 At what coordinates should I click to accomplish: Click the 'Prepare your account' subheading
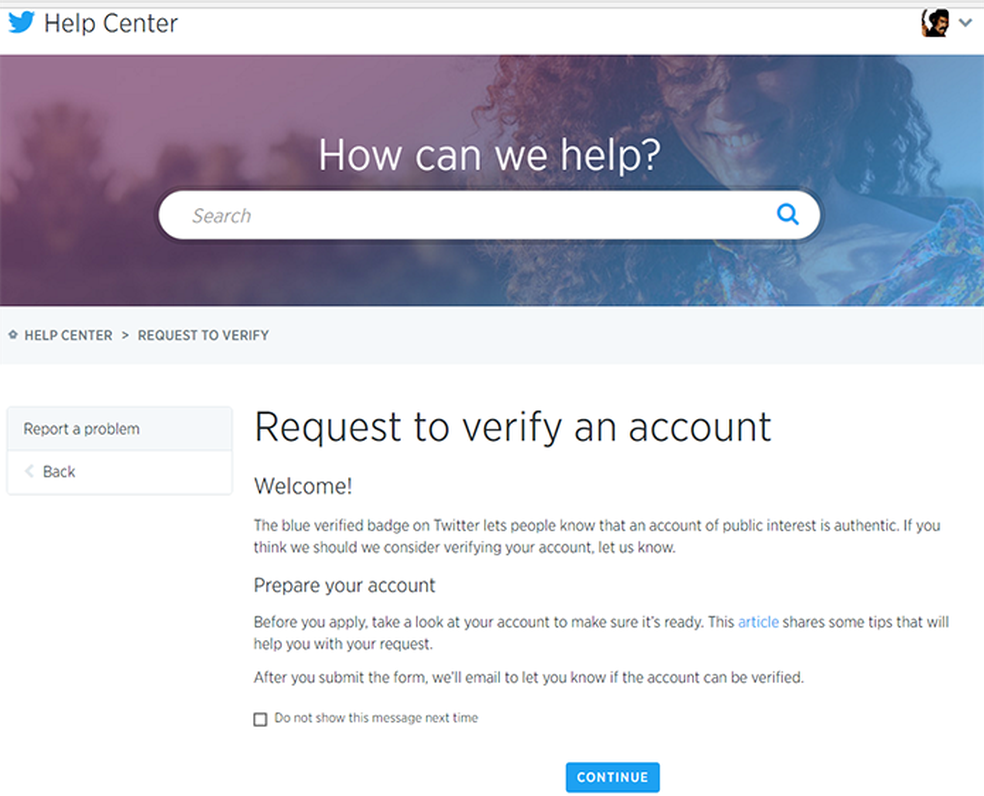pos(345,585)
